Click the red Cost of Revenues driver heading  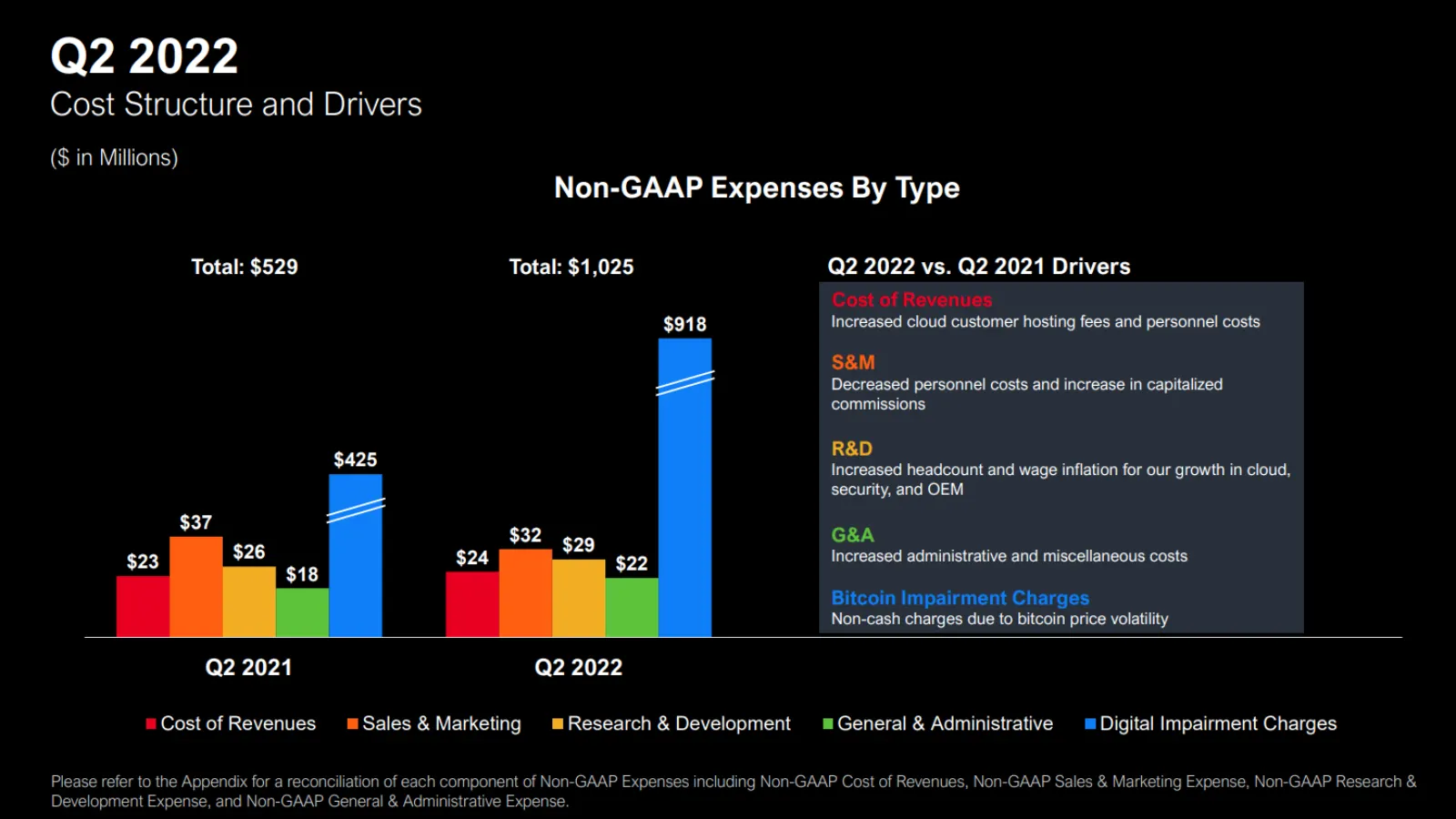click(x=911, y=299)
